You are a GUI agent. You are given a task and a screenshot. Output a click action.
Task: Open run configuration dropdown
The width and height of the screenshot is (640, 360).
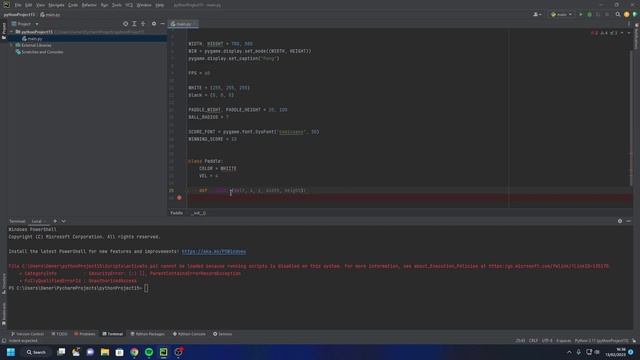coord(562,14)
